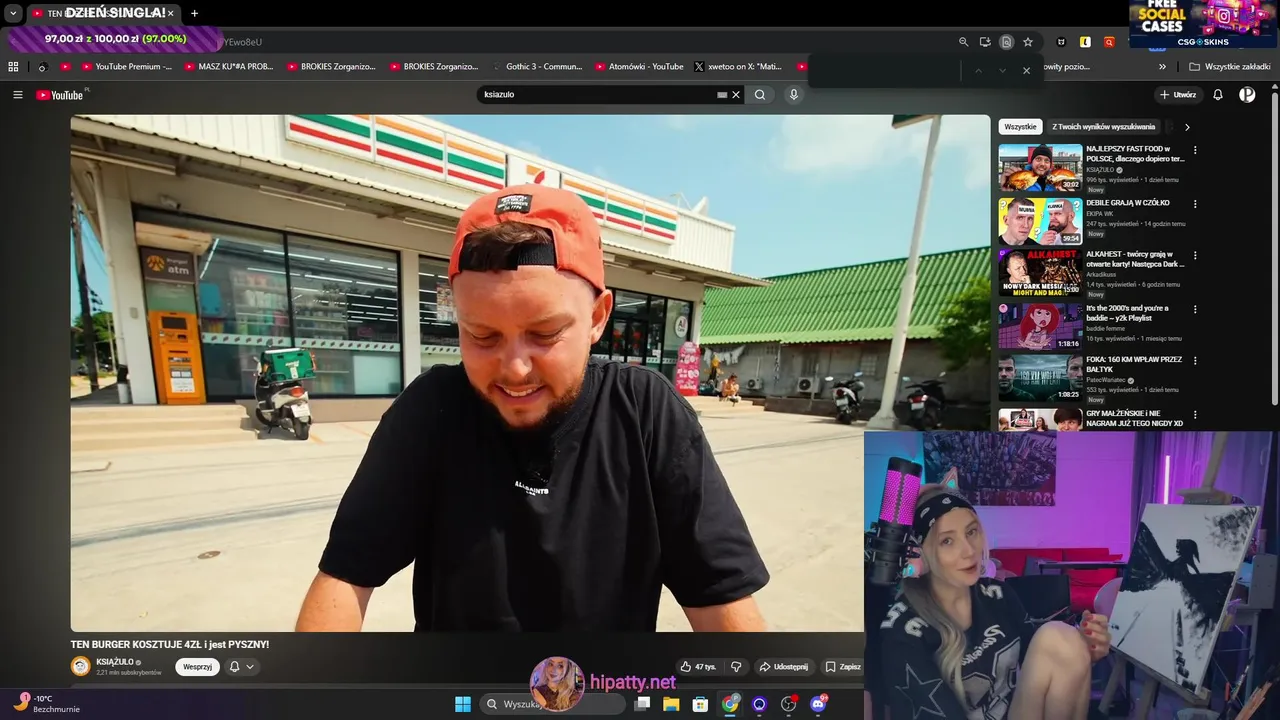Open 'NAJLEPSZY FAST FOOD' thumbnail
Viewport: 1280px width, 720px height.
(x=1040, y=168)
